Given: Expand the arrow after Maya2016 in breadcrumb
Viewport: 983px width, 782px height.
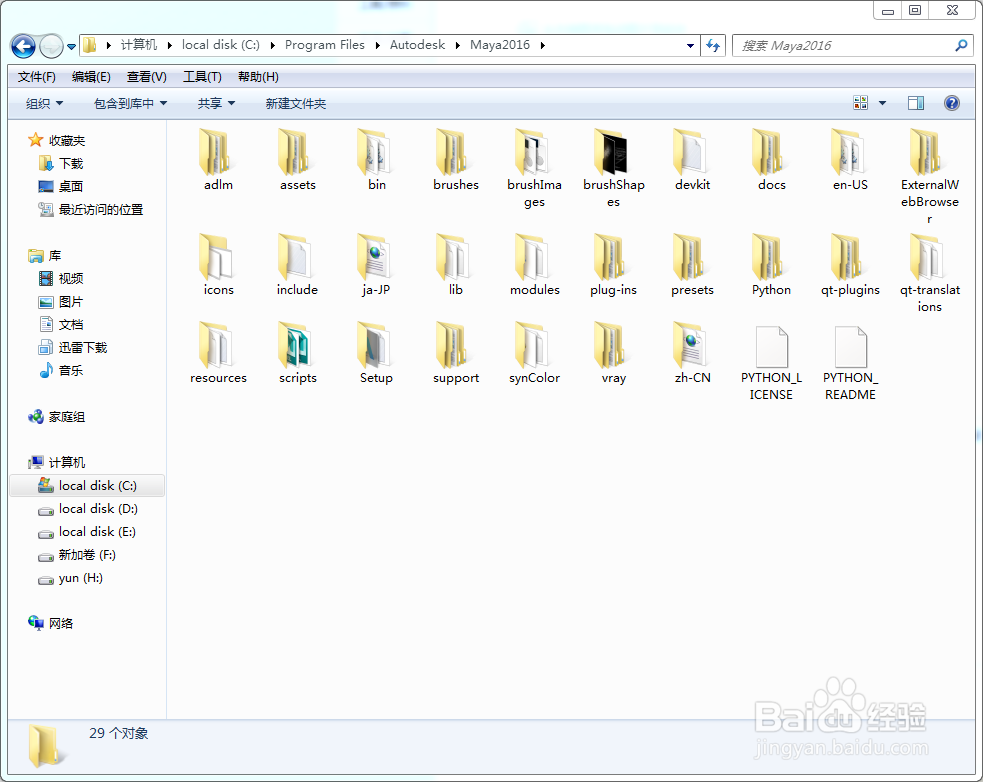Looking at the screenshot, I should click(542, 45).
